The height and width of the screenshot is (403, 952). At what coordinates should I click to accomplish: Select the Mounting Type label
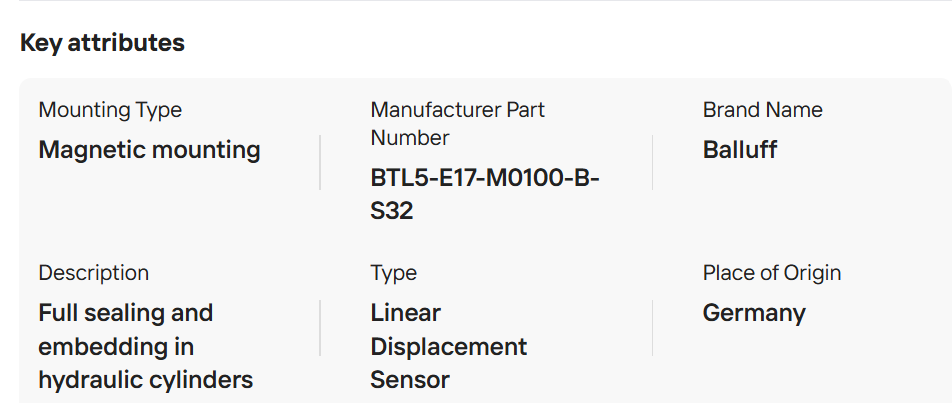coord(110,110)
